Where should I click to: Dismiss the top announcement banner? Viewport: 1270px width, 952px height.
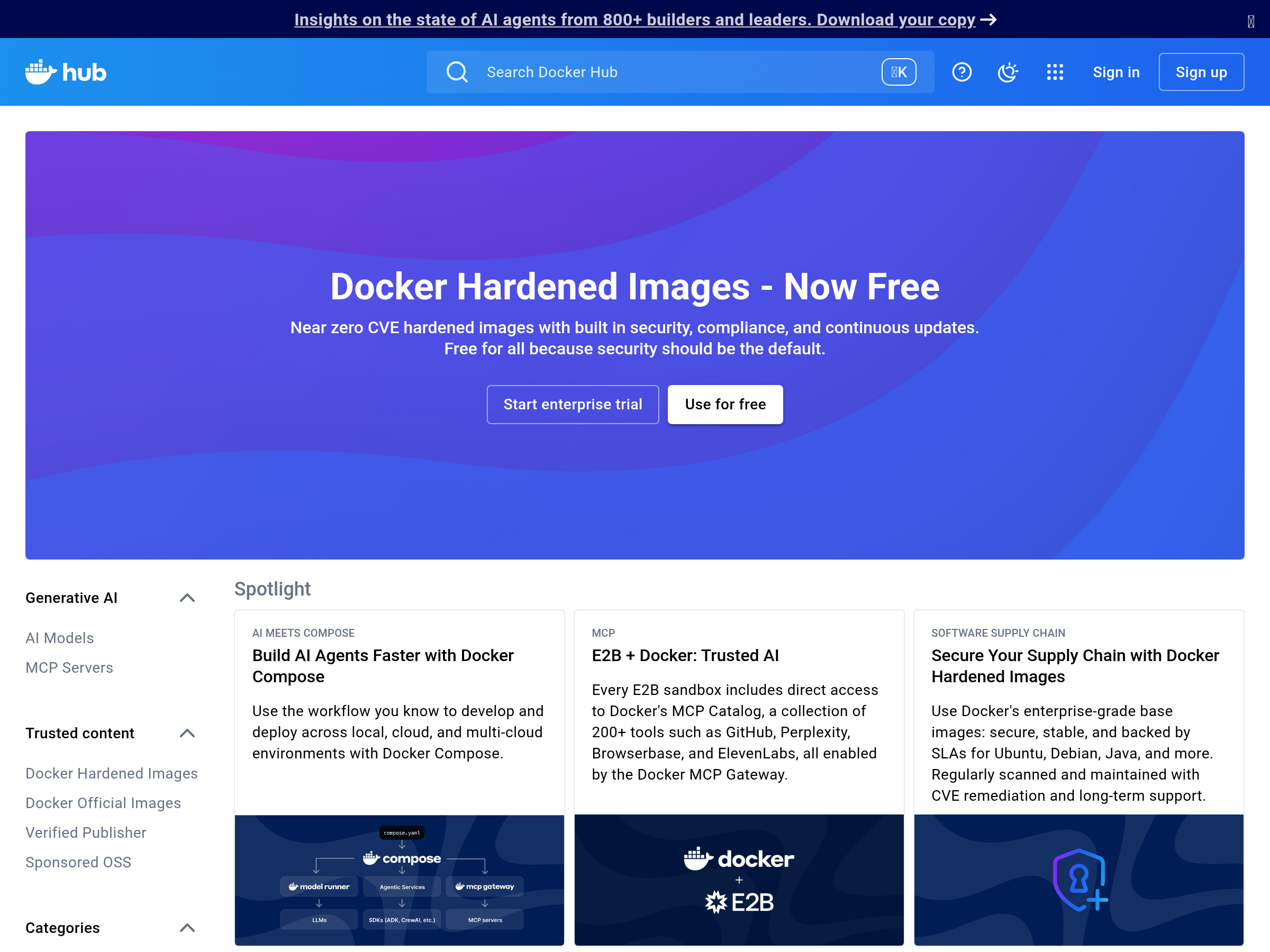[1250, 22]
